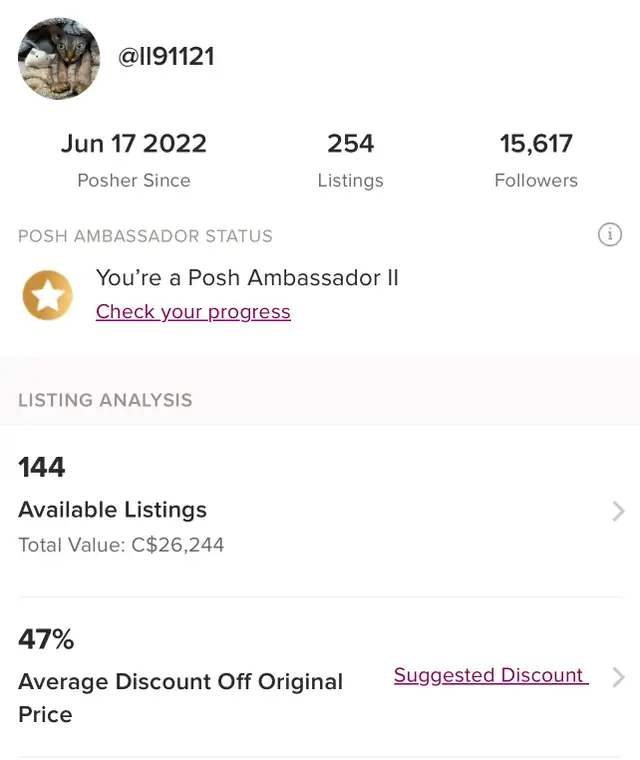The image size is (640, 760).
Task: Select the Jun 17 2022 join date
Action: click(134, 144)
